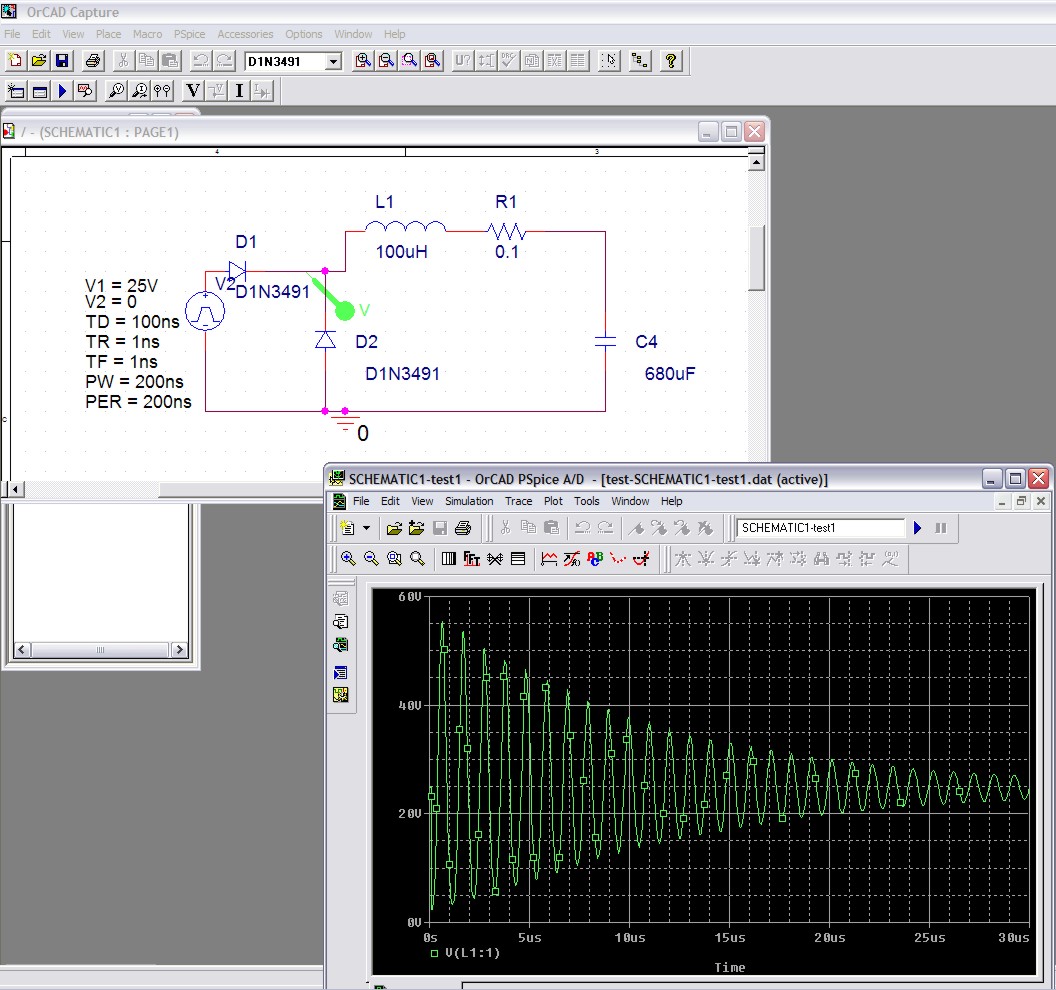Select the Voltage Level marker tool
Viewport: 1056px width, 990px height.
pyautogui.click(x=117, y=90)
